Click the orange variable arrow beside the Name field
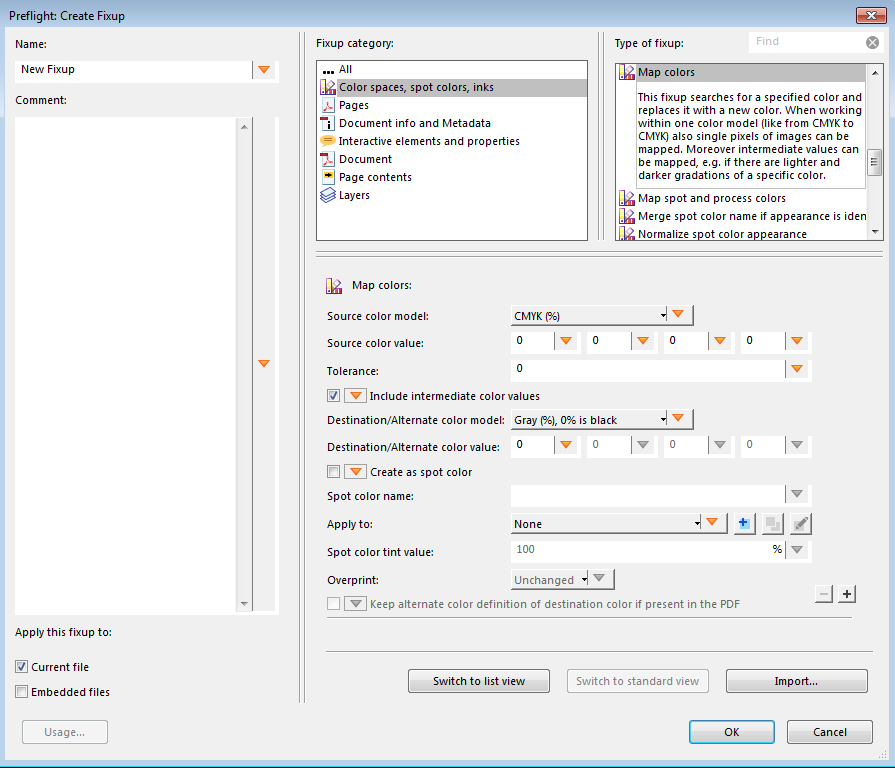The width and height of the screenshot is (895, 768). click(x=264, y=70)
